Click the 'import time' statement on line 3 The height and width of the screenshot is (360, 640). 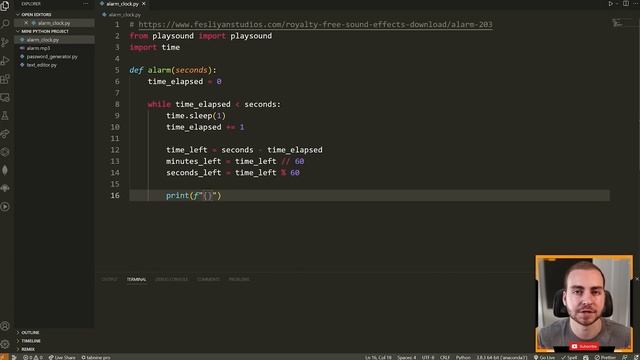(155, 47)
